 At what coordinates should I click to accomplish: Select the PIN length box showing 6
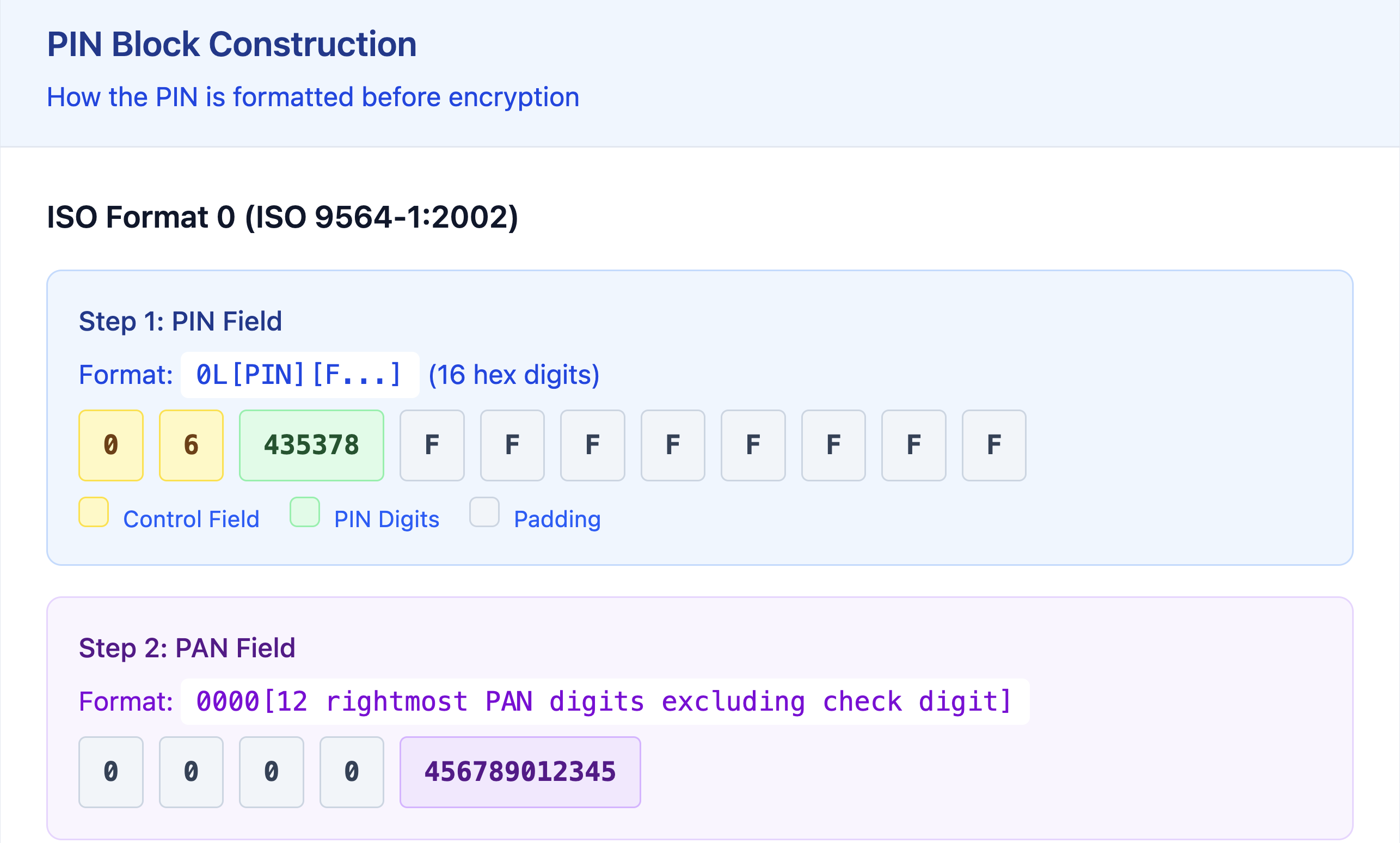pyautogui.click(x=191, y=445)
